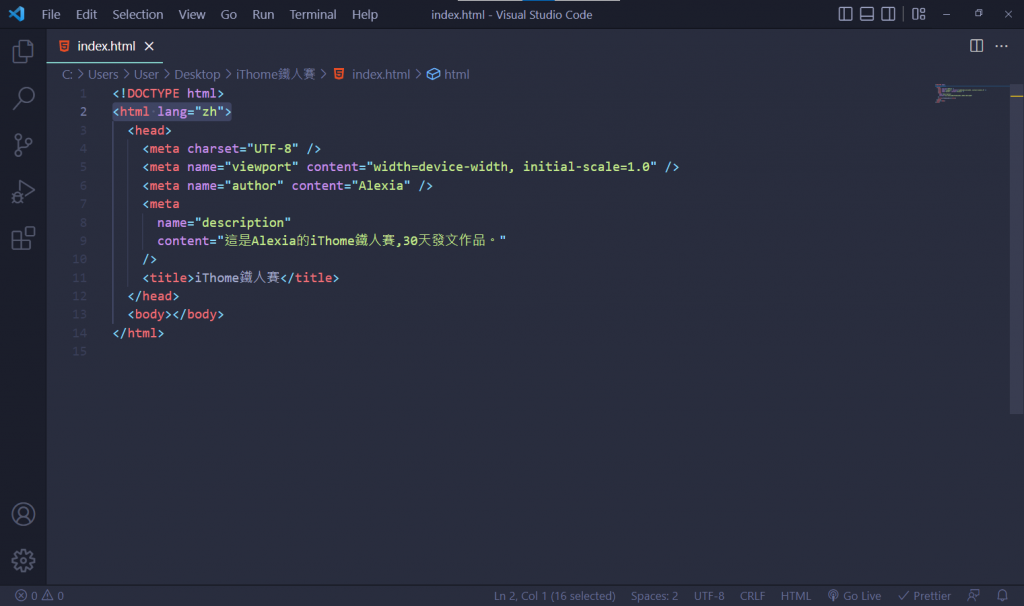Click the title tag line
Viewport: 1024px width, 606px height.
tap(241, 278)
